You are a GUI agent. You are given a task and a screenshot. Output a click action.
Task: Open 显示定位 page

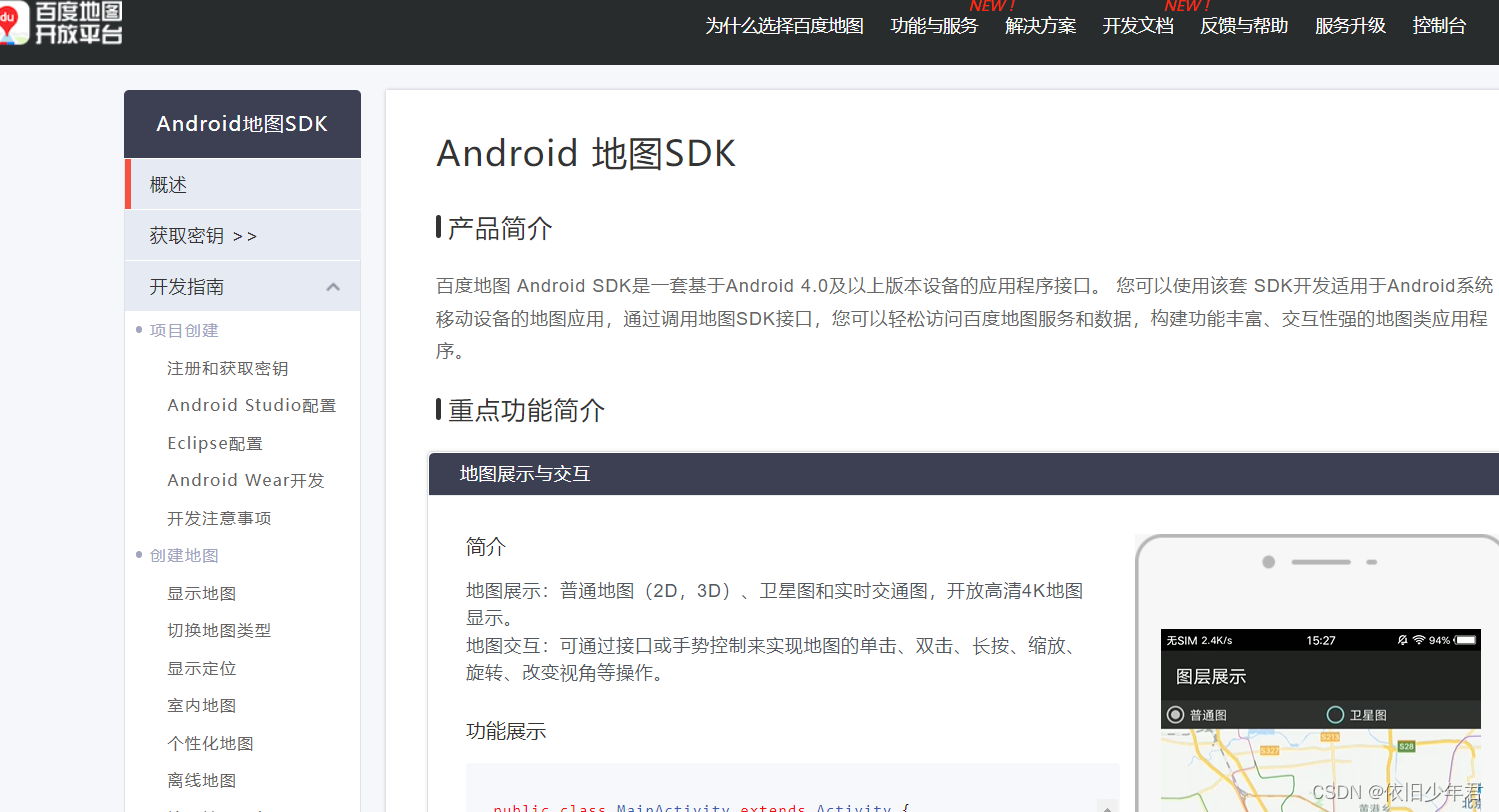pyautogui.click(x=202, y=668)
